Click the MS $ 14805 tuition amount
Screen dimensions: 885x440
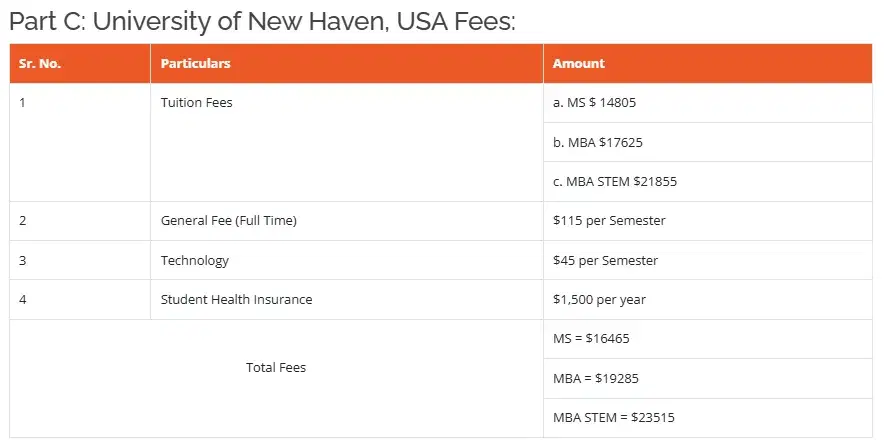tap(594, 102)
